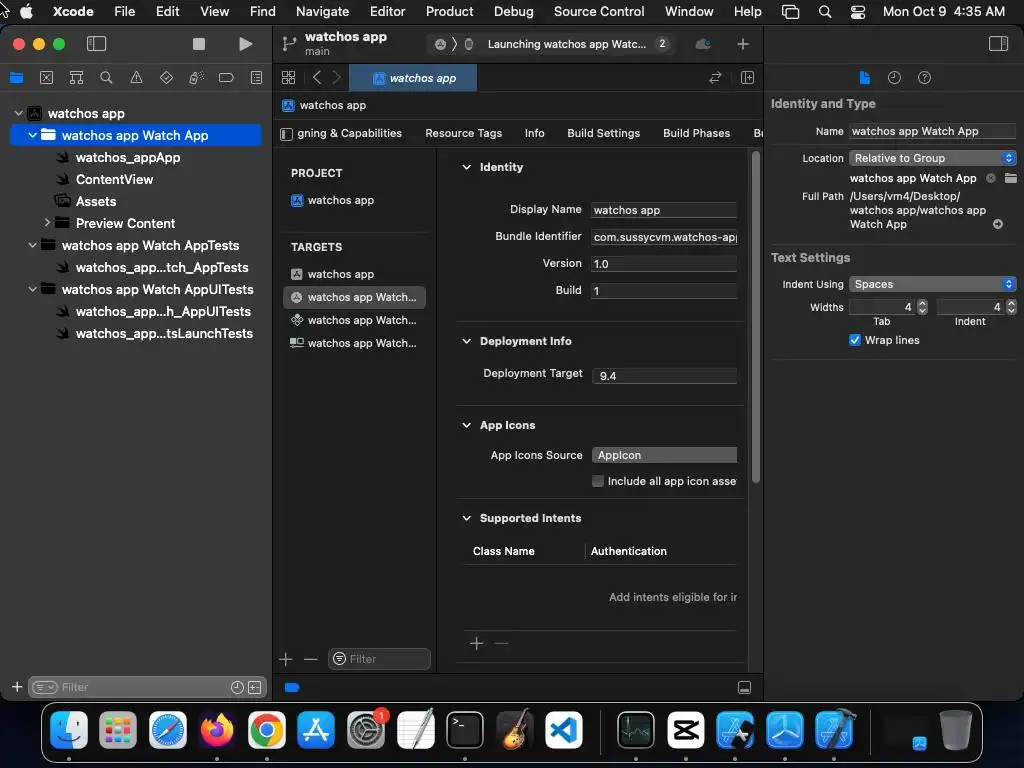Choose file location folder icon in inspector
Screen dimensions: 1024x768
[1010, 178]
